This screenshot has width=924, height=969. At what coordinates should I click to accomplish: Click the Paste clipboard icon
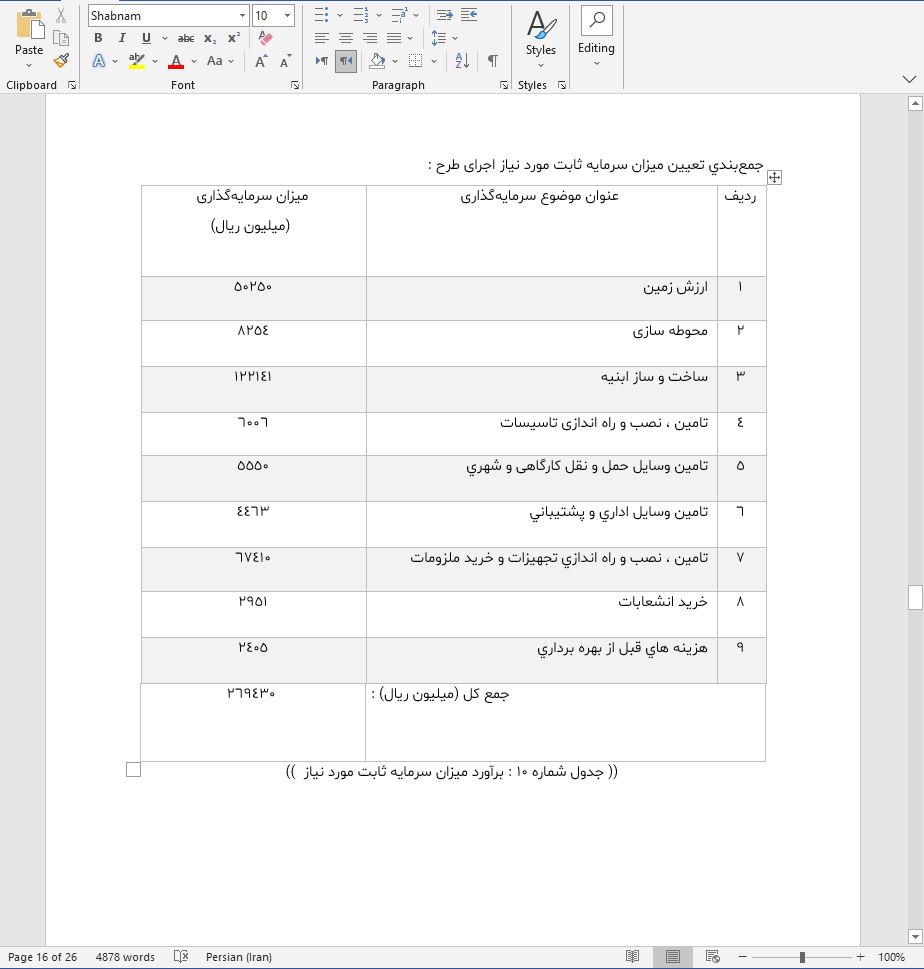(x=29, y=26)
